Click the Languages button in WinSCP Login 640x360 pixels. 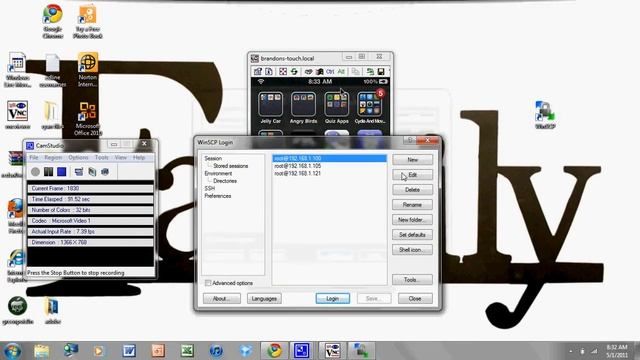264,299
